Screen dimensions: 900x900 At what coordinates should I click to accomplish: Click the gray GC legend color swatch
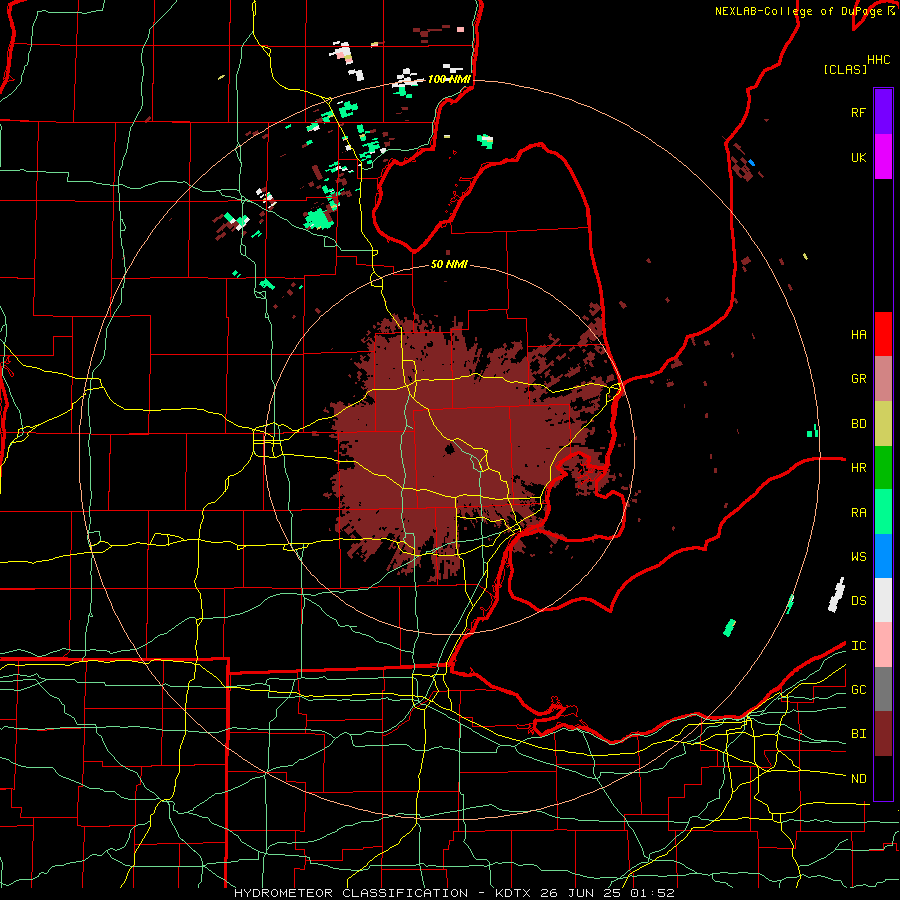pos(883,689)
